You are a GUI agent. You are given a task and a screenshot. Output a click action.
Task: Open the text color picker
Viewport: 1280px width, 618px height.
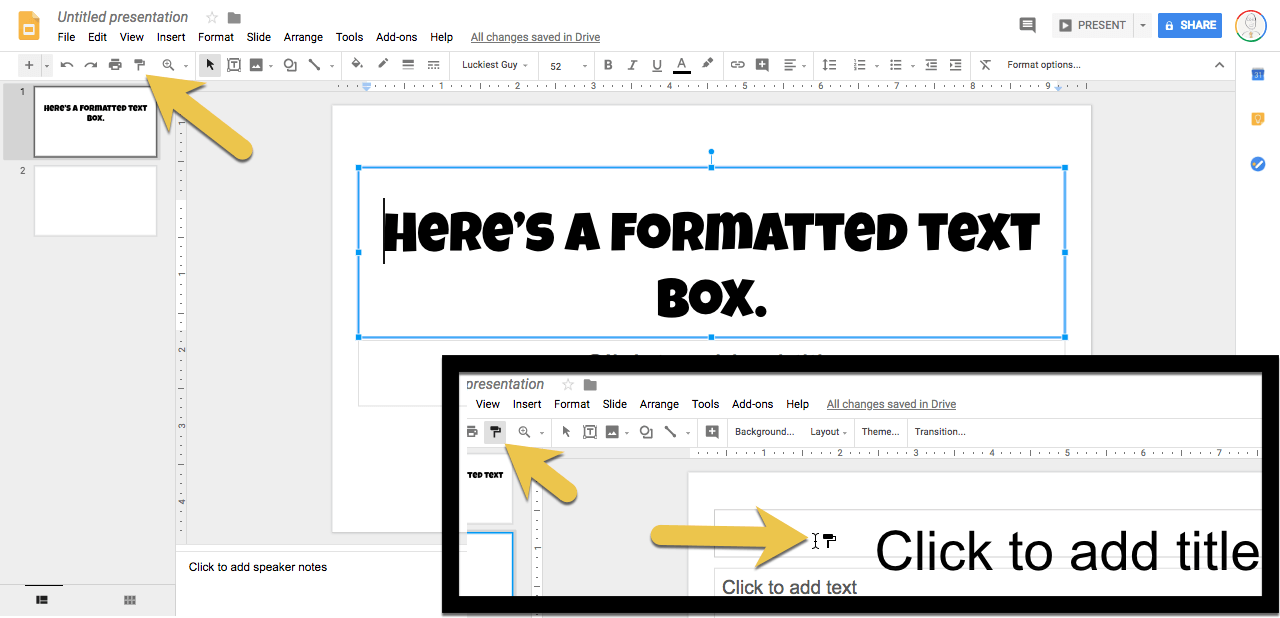(x=681, y=64)
